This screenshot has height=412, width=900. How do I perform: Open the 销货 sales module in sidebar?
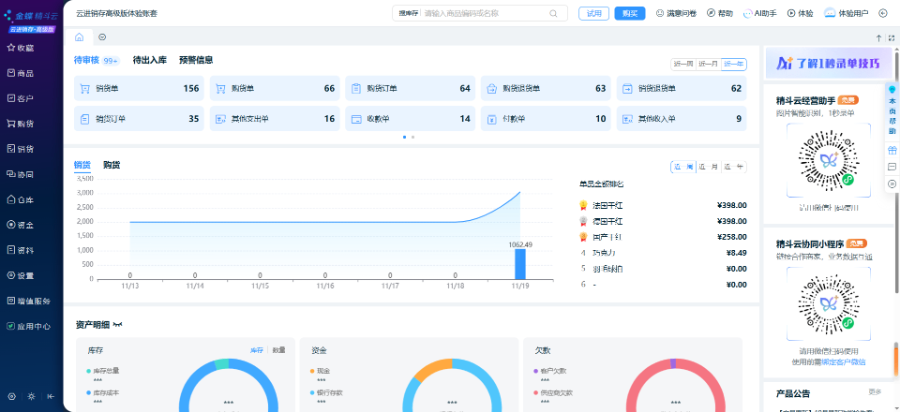click(20, 149)
